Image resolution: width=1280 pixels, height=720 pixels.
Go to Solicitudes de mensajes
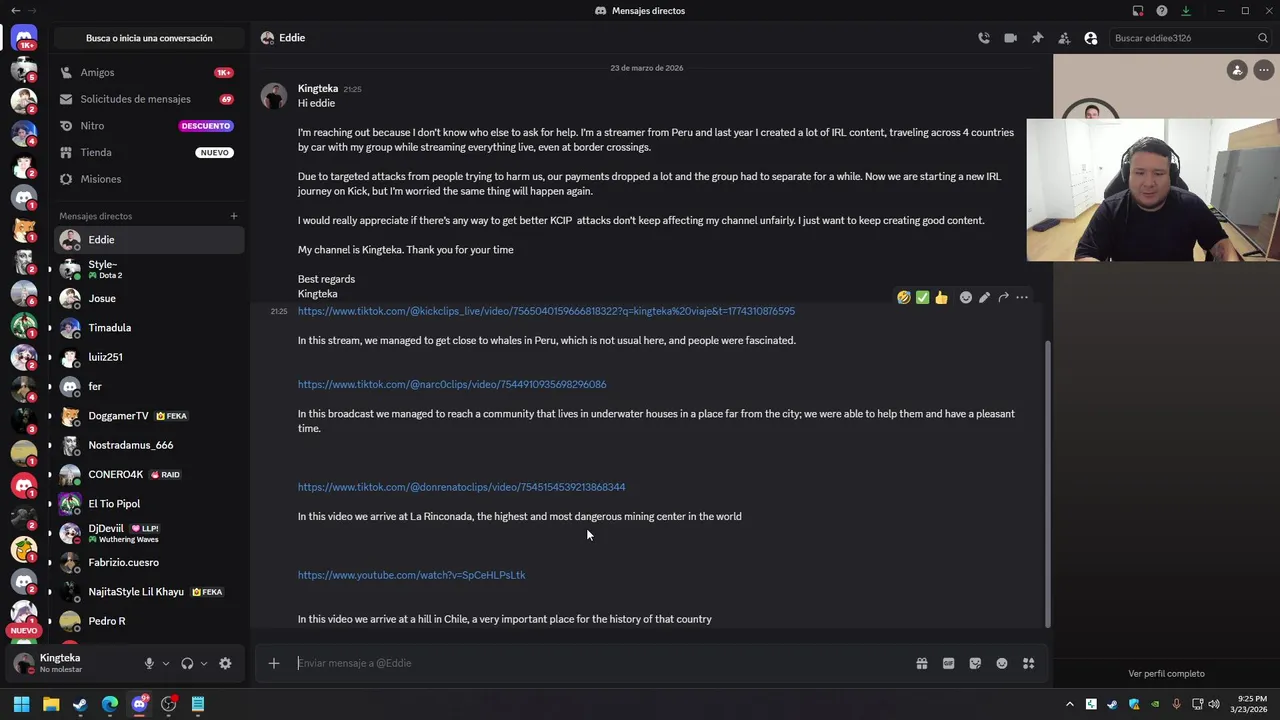tap(135, 99)
